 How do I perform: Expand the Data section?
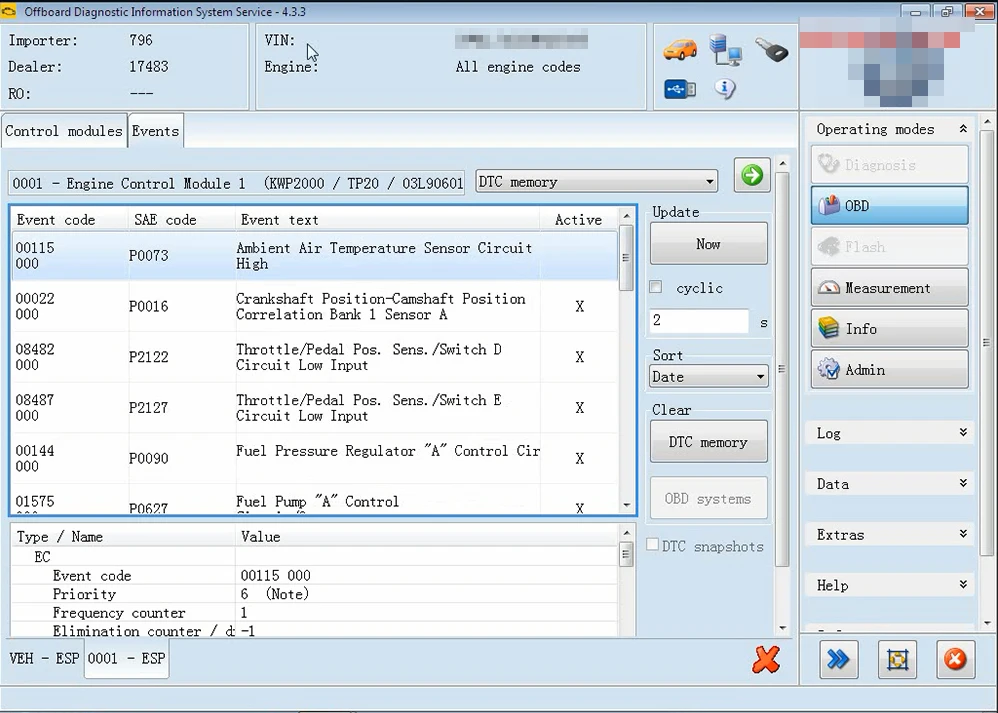click(x=889, y=484)
